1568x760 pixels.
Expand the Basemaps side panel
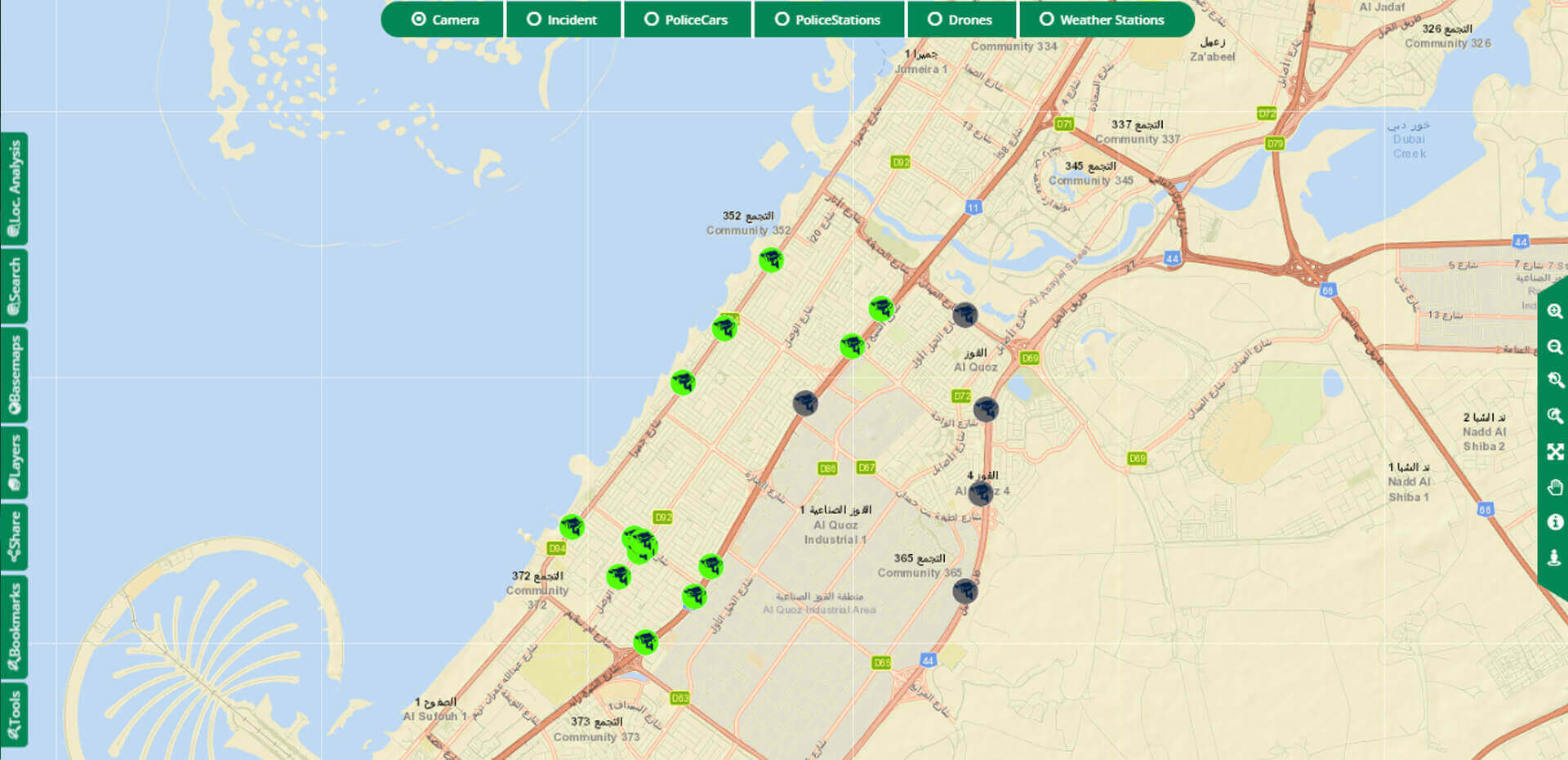click(x=15, y=375)
